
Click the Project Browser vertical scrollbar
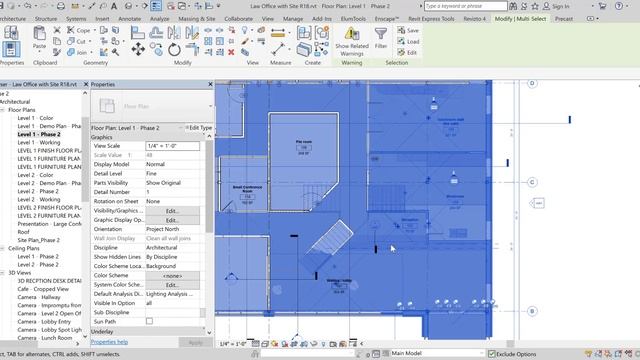tap(85, 159)
